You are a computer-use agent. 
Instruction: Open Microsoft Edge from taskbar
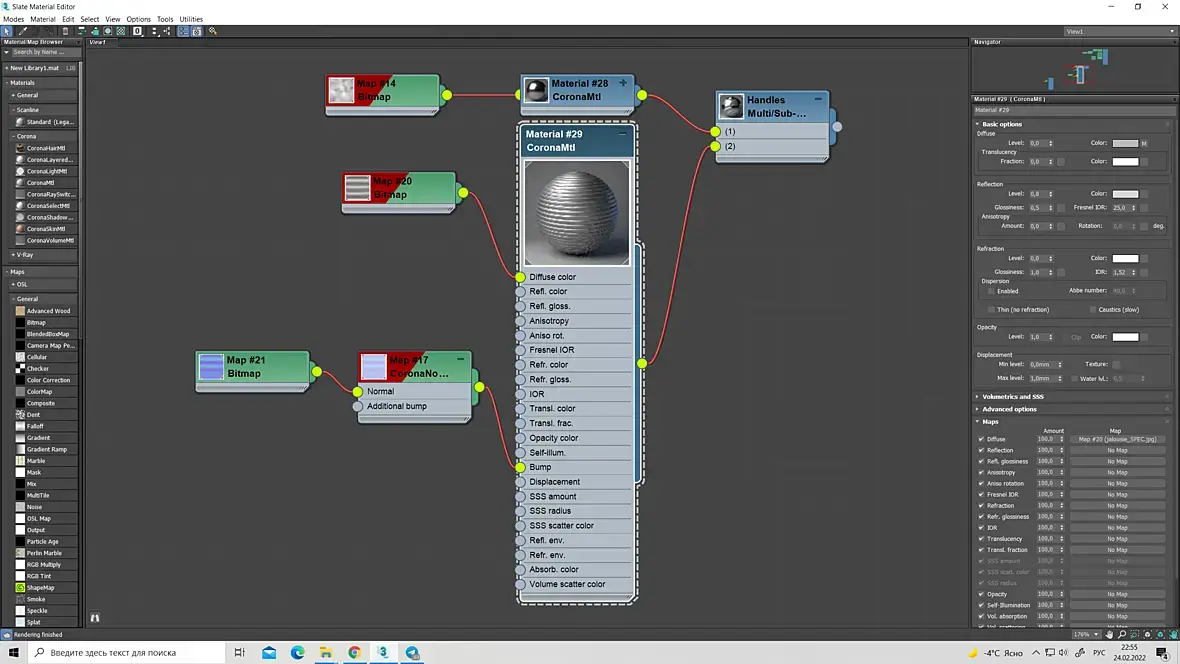point(297,653)
